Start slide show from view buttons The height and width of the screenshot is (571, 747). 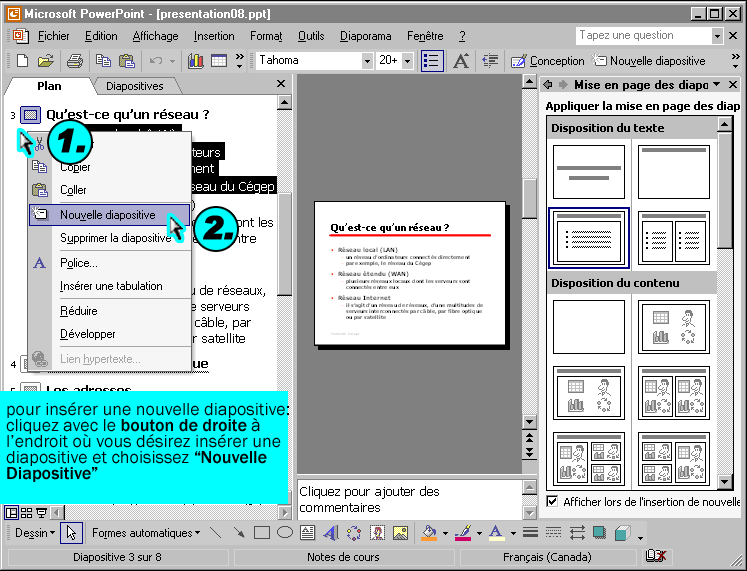click(x=41, y=513)
